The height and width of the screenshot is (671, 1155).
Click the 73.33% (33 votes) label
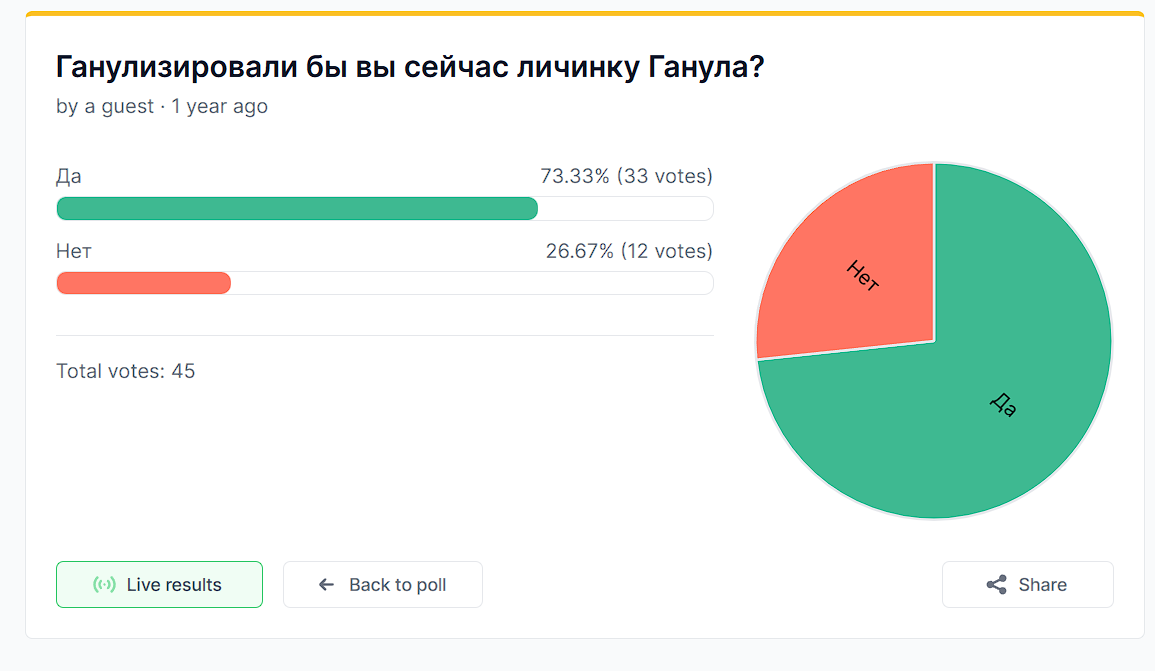(x=626, y=176)
